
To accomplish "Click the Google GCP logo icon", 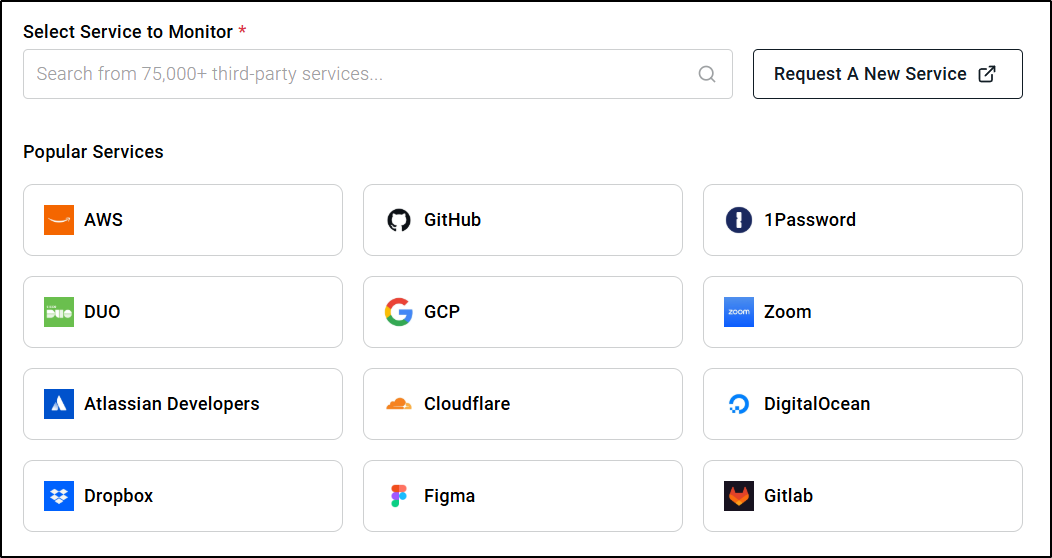I will pos(399,312).
